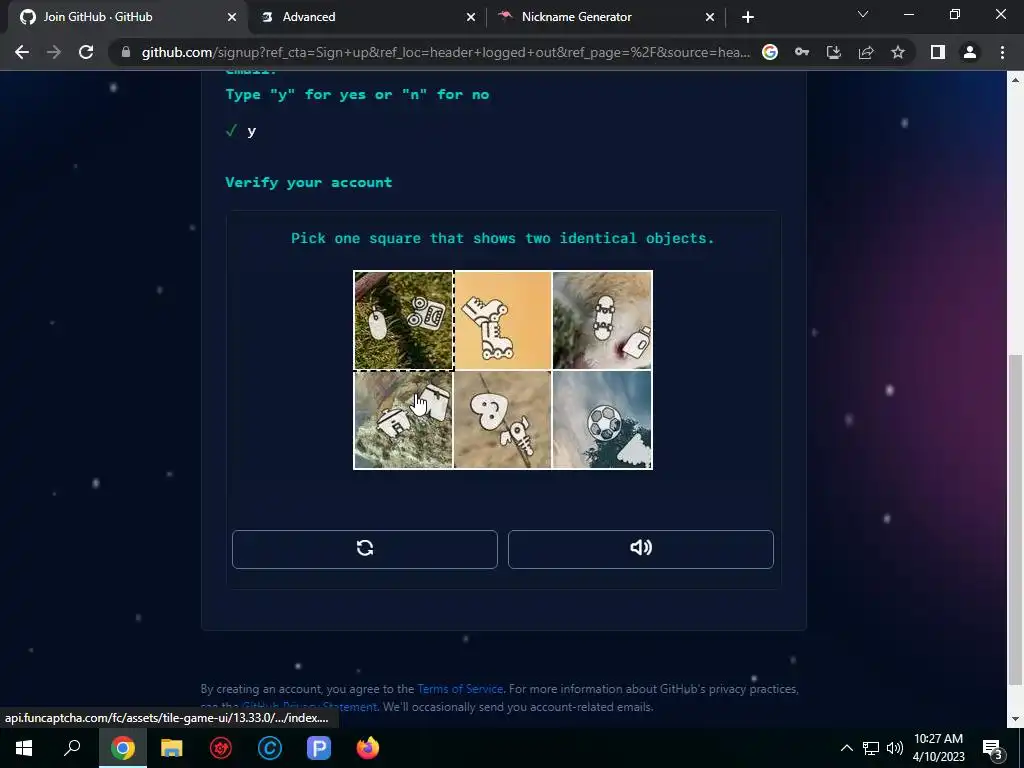Open Windows taskbar search

72,748
